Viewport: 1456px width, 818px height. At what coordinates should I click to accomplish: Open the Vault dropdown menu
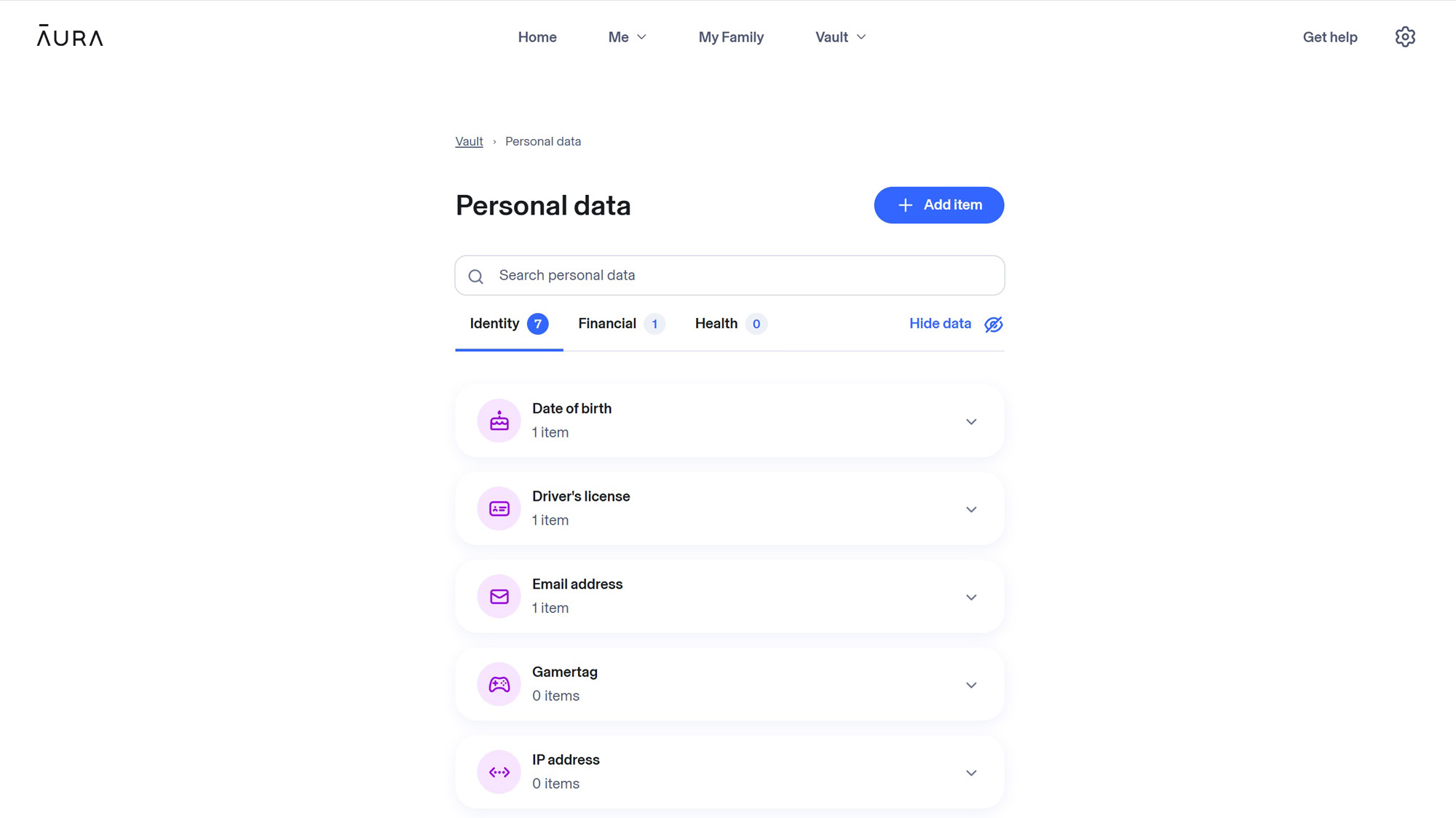pyautogui.click(x=840, y=37)
